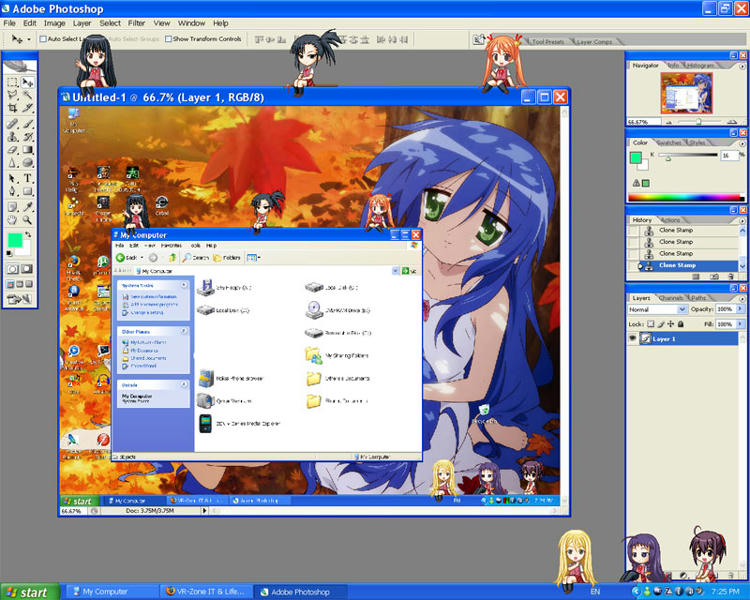The image size is (750, 600).
Task: Open the Filter menu
Action: [x=136, y=23]
